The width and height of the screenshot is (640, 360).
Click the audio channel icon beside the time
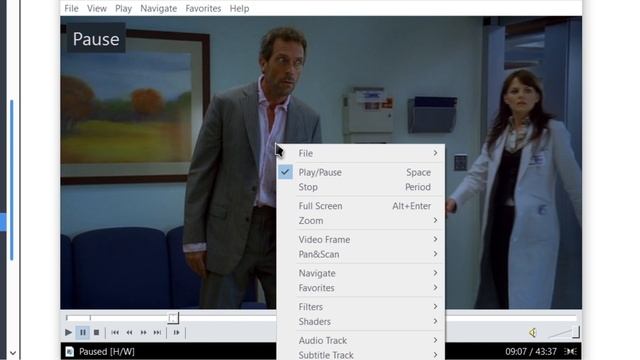click(571, 351)
